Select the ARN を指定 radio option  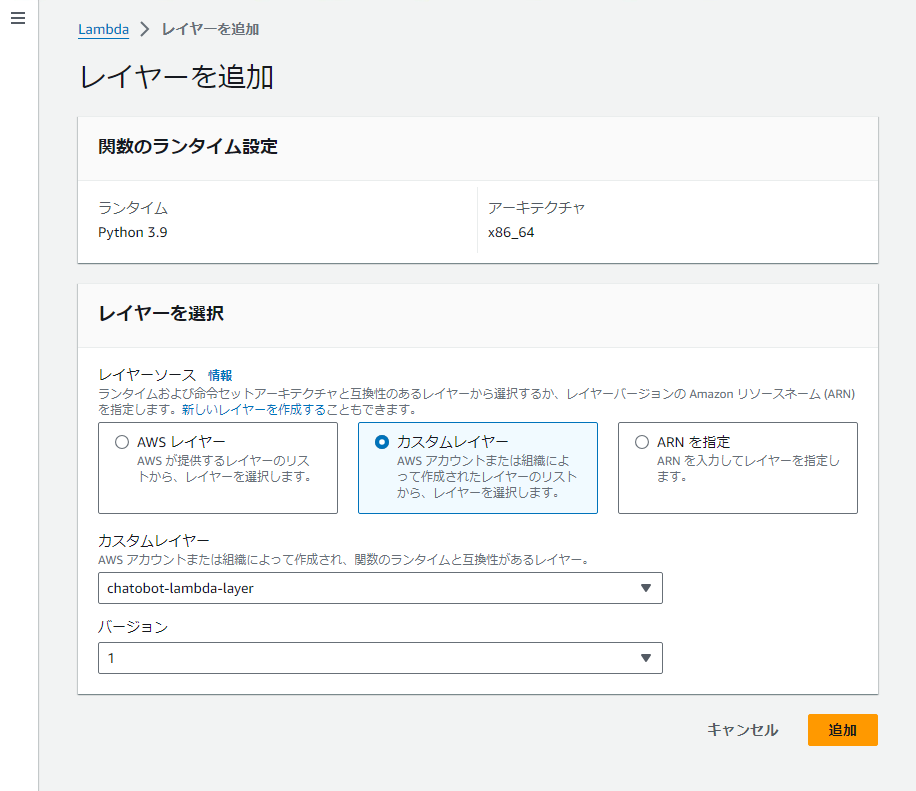tap(641, 442)
